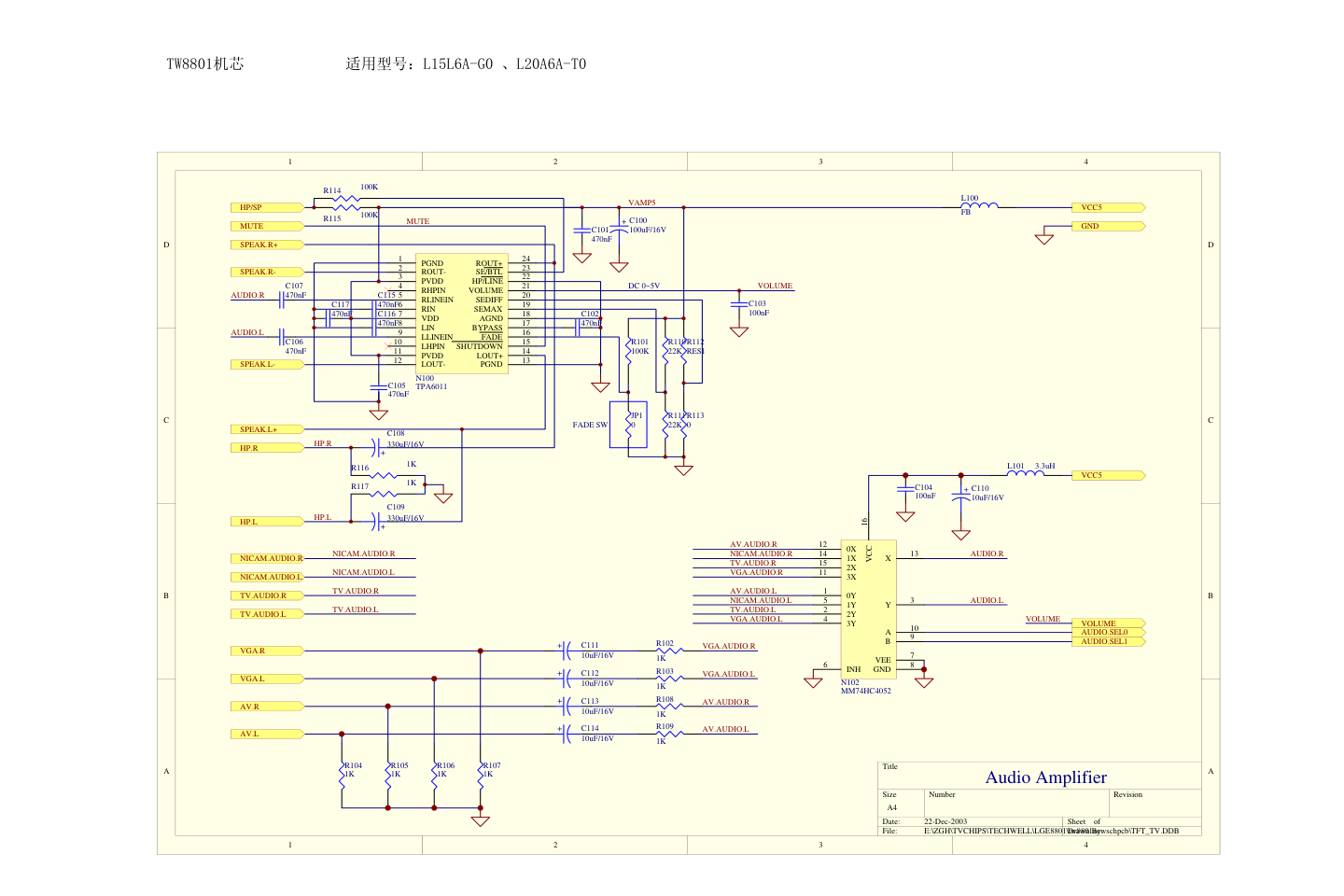Click the R116 resistor designator

[x=360, y=468]
